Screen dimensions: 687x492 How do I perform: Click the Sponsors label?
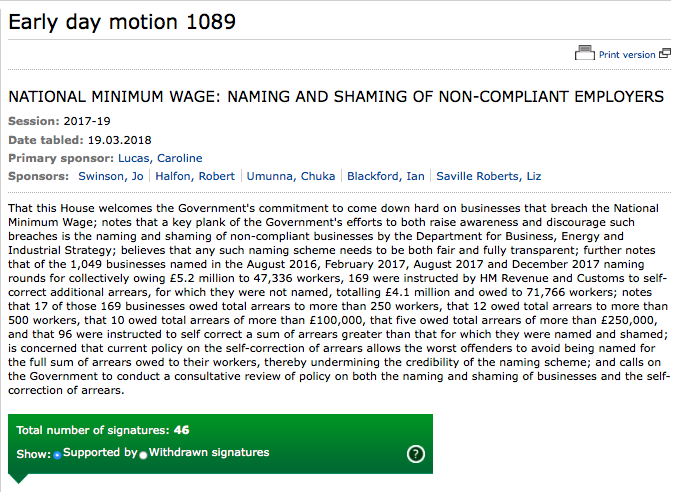pyautogui.click(x=39, y=176)
